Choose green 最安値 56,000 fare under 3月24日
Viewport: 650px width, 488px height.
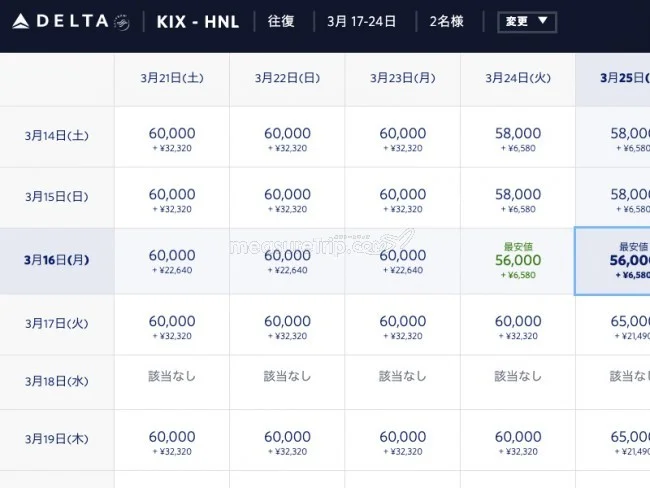point(517,261)
